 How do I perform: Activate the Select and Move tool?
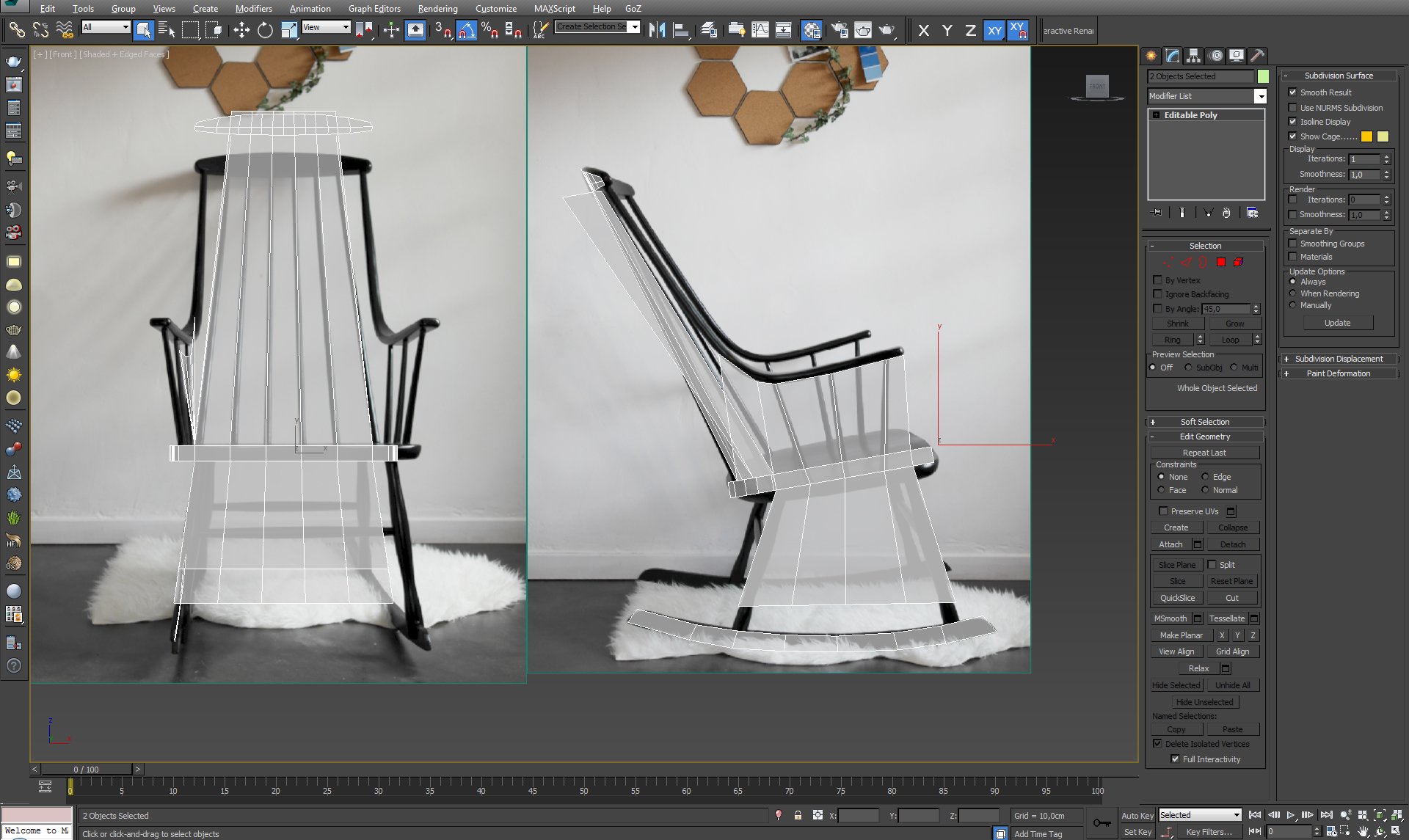point(241,29)
